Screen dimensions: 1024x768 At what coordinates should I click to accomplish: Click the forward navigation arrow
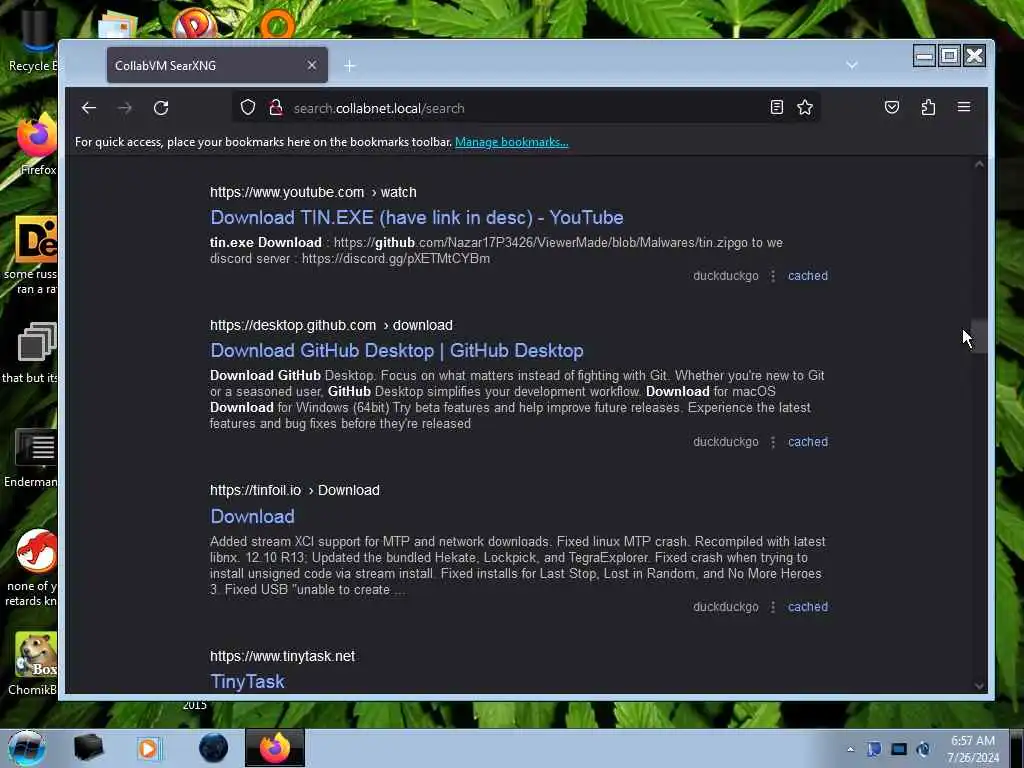pyautogui.click(x=125, y=108)
